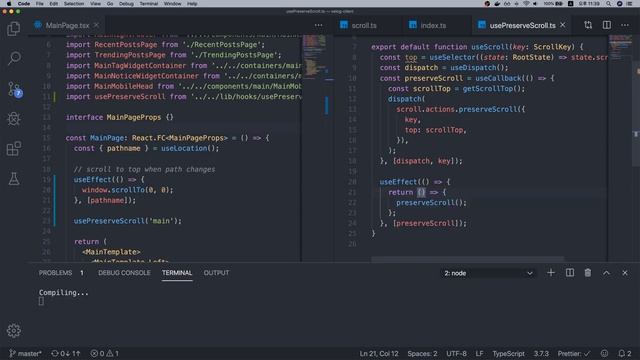Click the master branch indicator
Image resolution: width=640 pixels, height=360 pixels.
25,353
